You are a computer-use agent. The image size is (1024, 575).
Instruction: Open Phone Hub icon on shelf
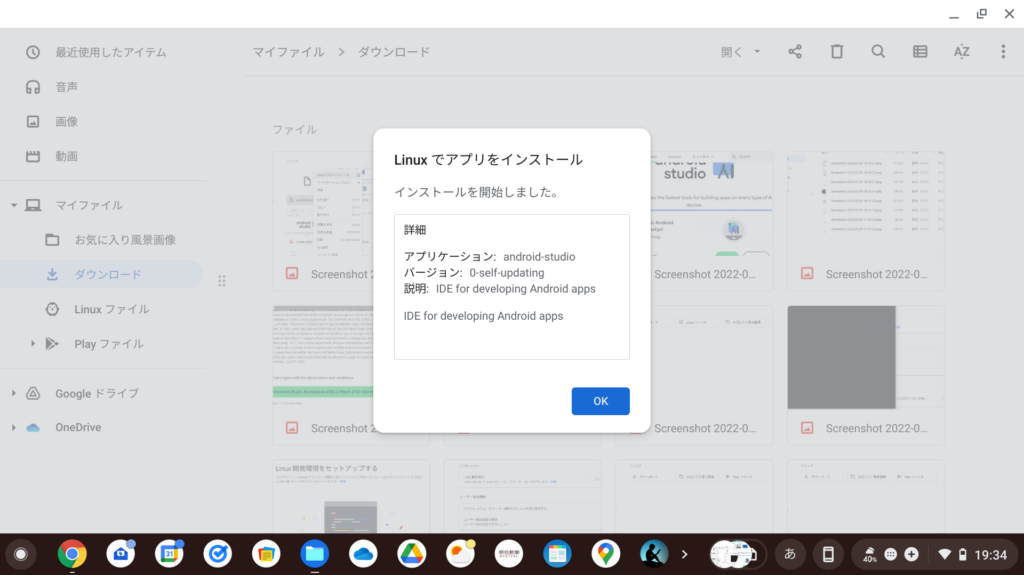pos(828,554)
